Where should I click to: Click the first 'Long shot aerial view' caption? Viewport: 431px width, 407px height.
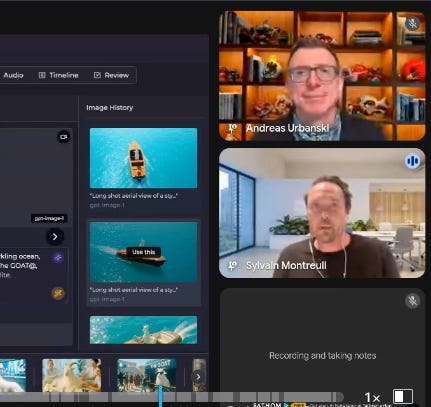134,196
